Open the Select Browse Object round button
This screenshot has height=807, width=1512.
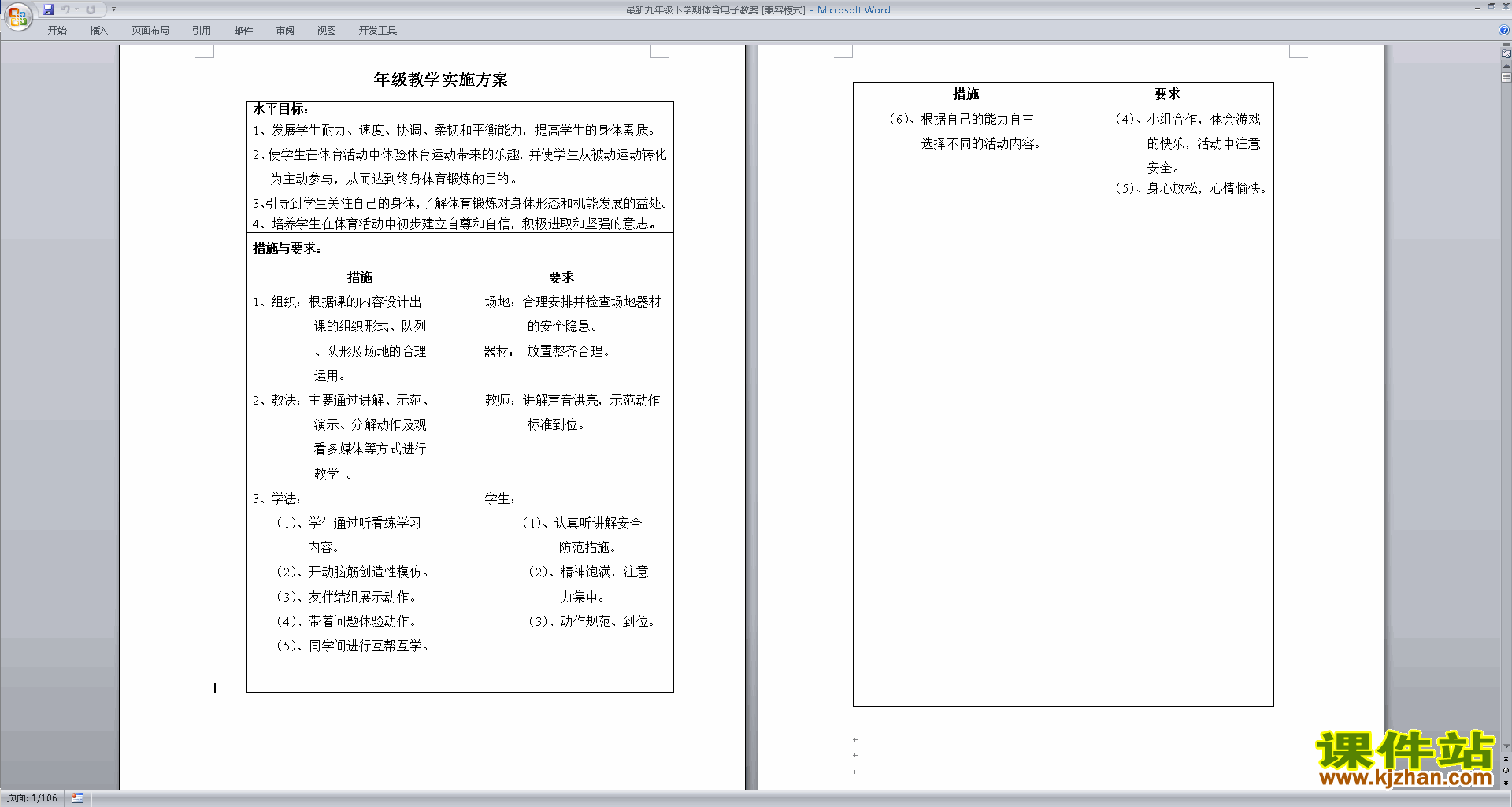click(x=1506, y=770)
